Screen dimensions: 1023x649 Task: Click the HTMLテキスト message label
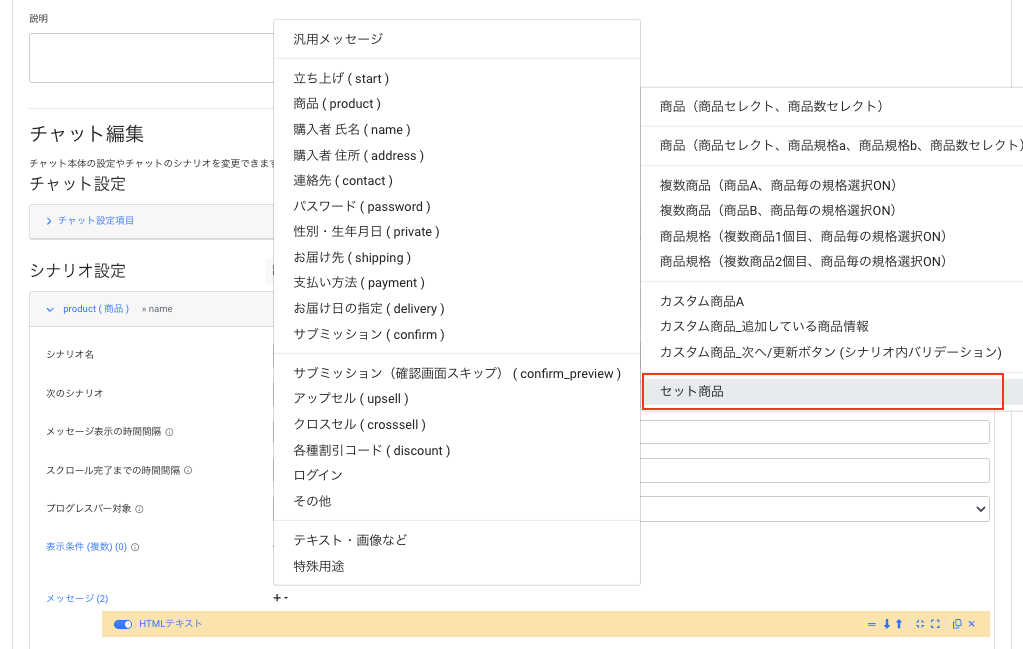(x=170, y=624)
